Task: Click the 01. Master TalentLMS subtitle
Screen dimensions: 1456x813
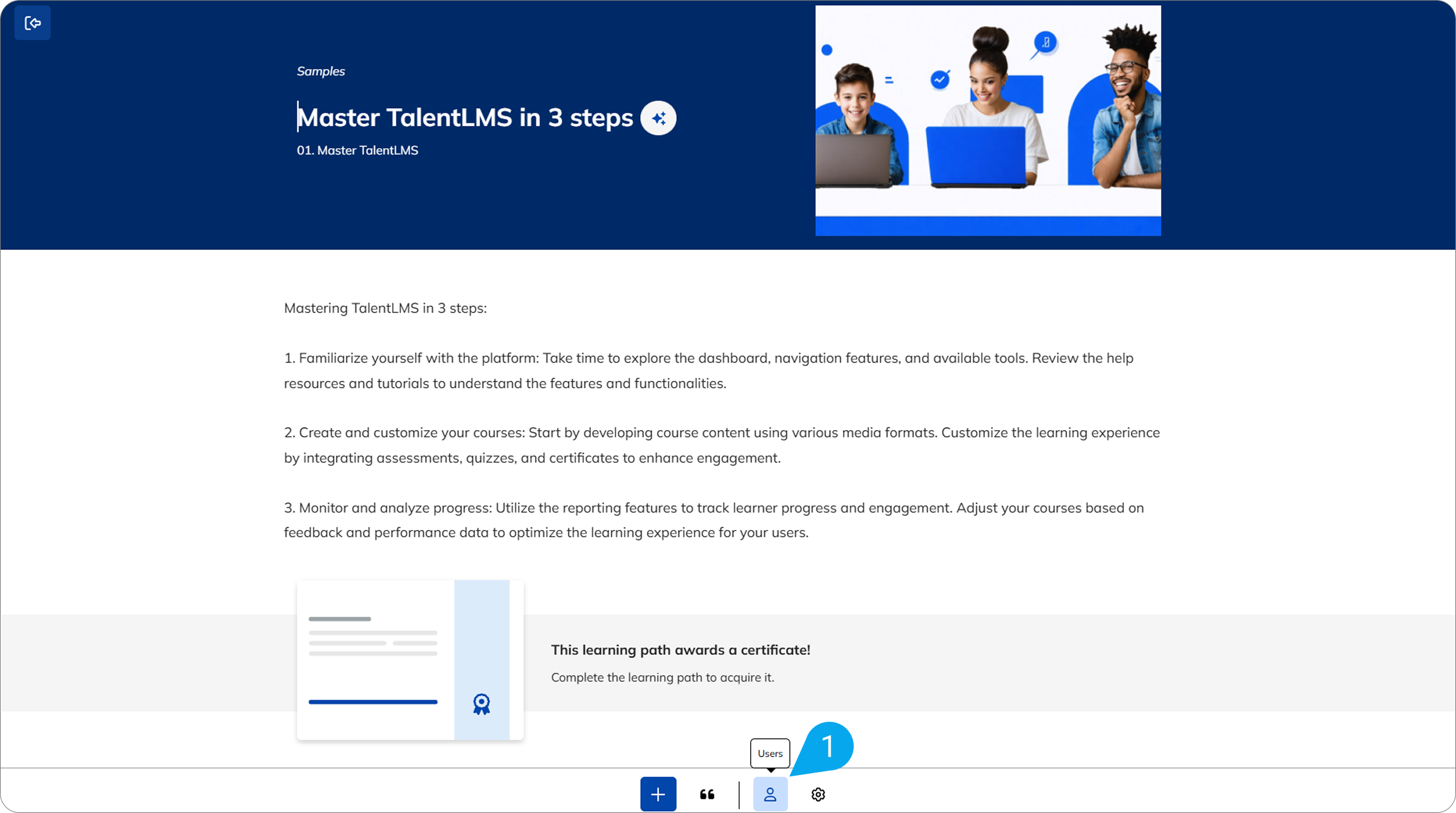Action: click(x=357, y=151)
